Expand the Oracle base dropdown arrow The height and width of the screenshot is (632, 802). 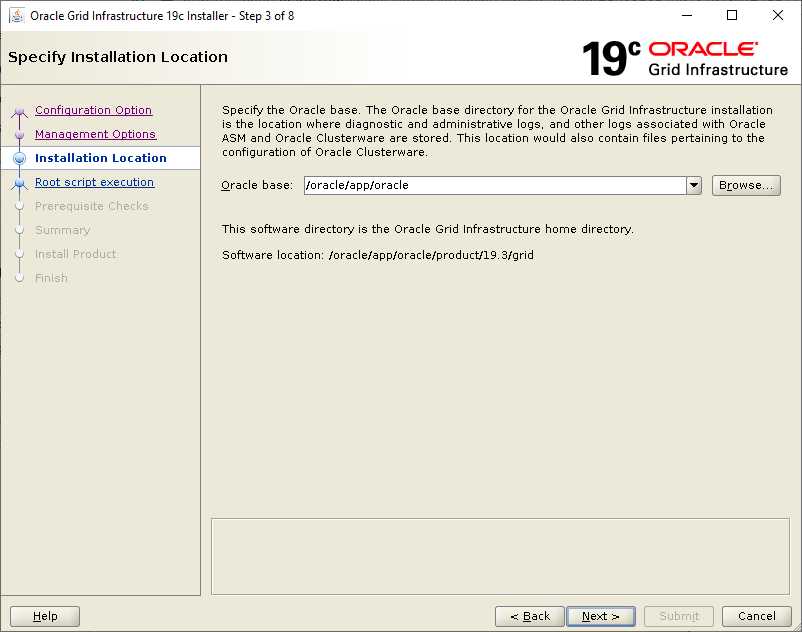pos(694,185)
